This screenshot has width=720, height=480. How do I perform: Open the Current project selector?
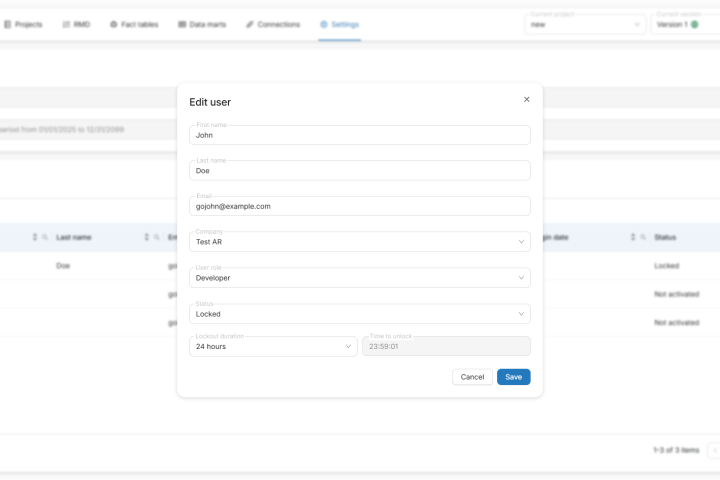click(585, 24)
